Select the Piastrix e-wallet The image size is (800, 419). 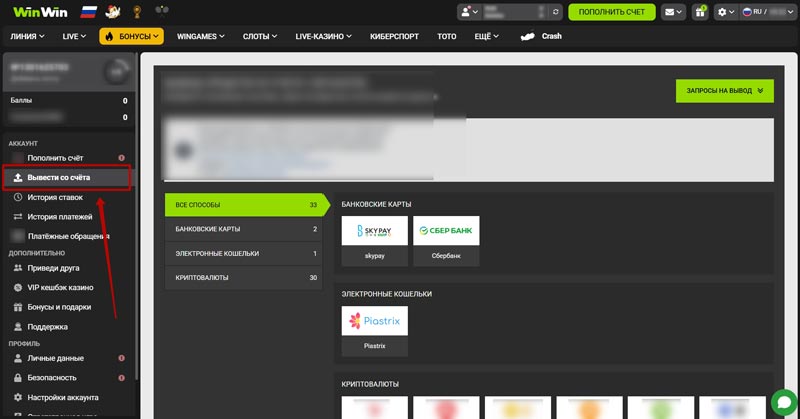pyautogui.click(x=374, y=330)
